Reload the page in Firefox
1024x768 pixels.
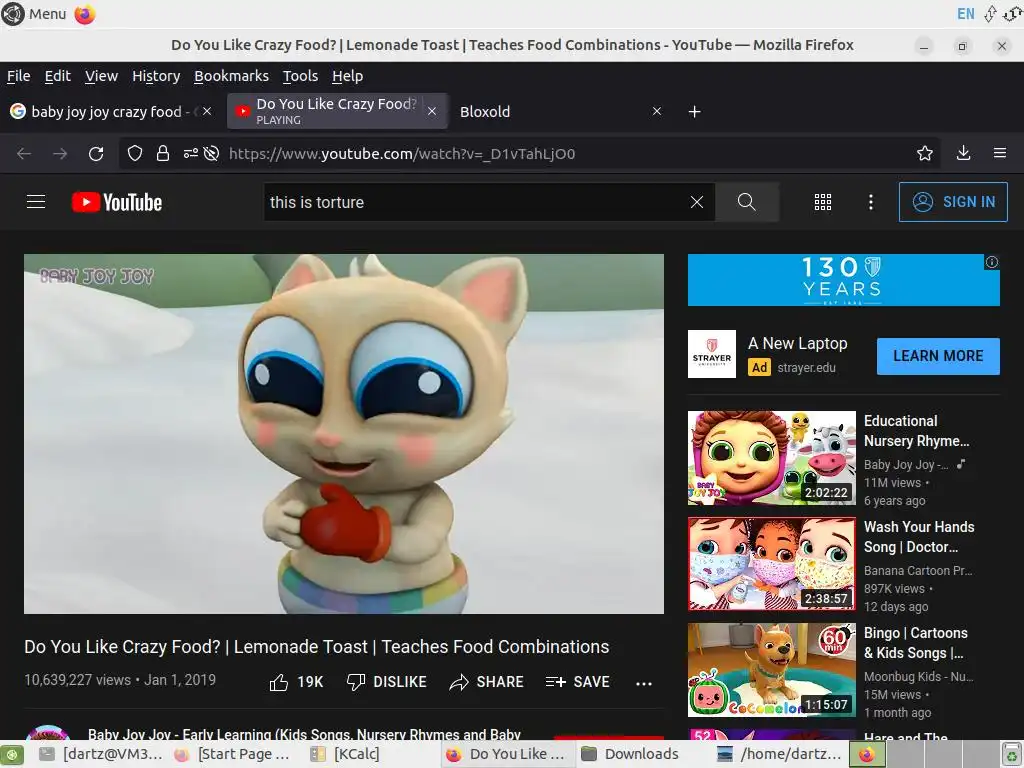(x=96, y=153)
